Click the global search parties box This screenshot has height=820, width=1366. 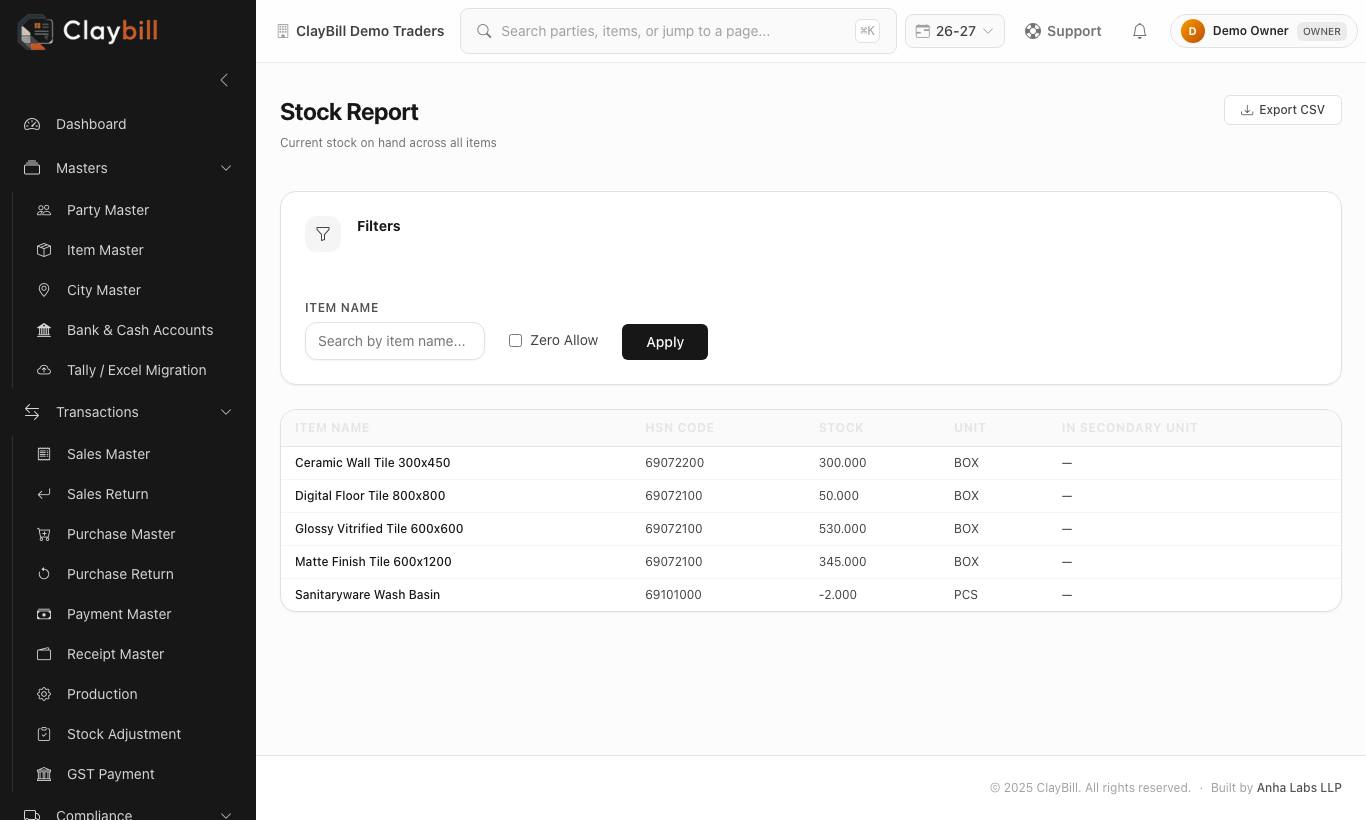click(x=678, y=31)
